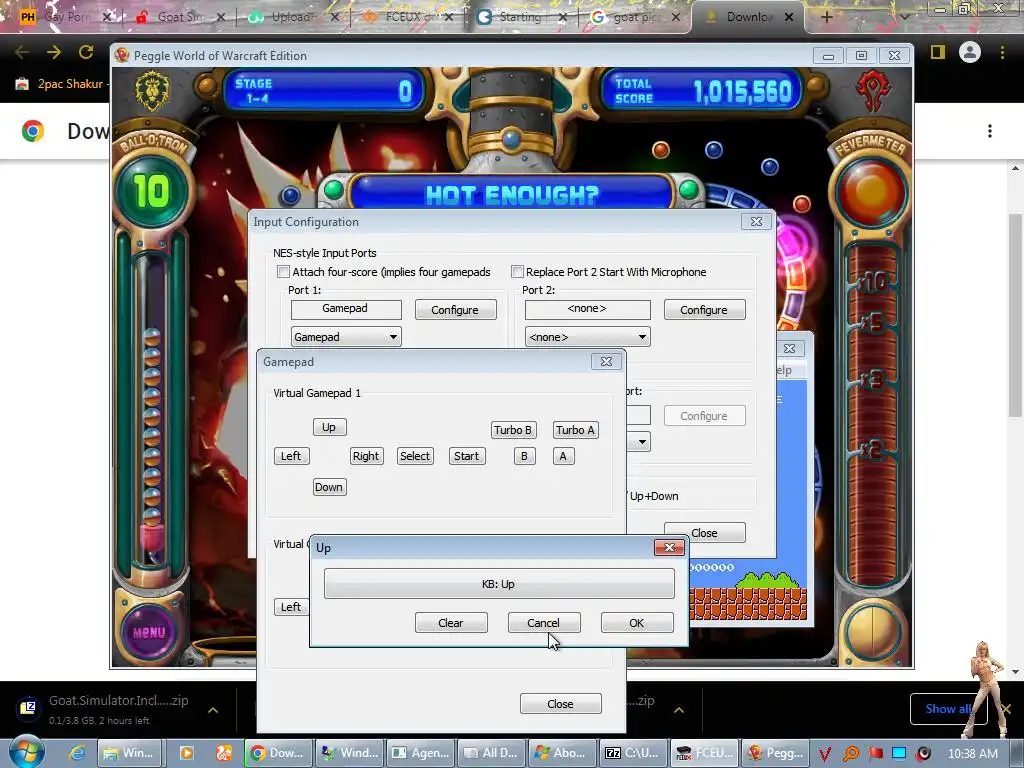This screenshot has height=768, width=1024.
Task: Configure the Select button mapping
Action: [415, 456]
